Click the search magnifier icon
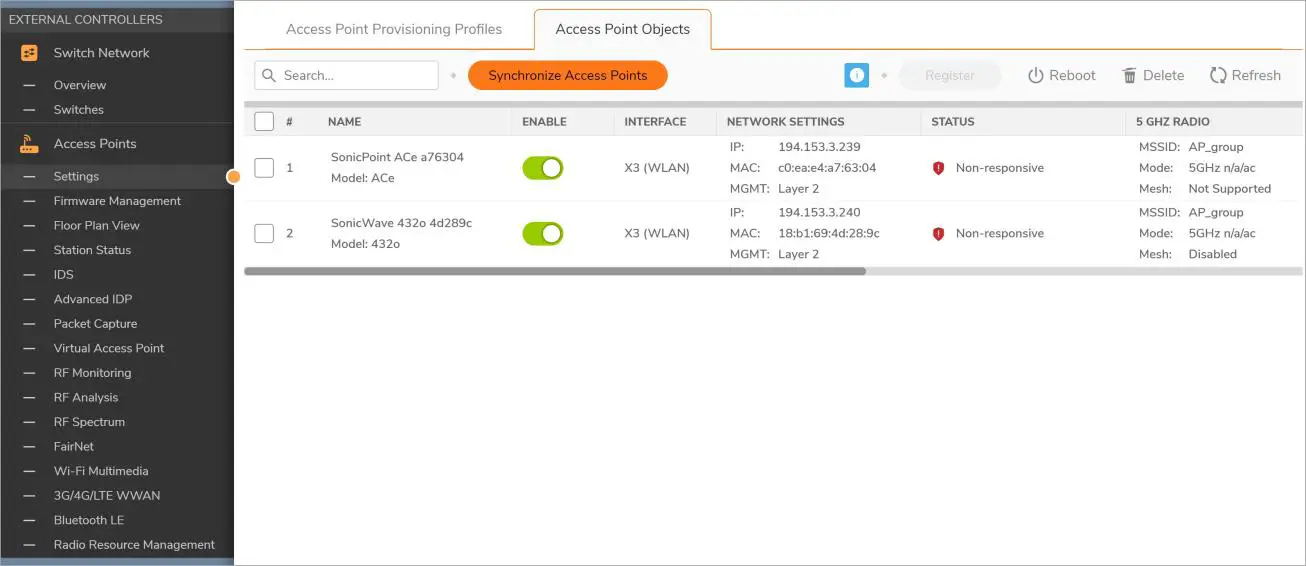This screenshot has width=1306, height=566. tap(270, 75)
